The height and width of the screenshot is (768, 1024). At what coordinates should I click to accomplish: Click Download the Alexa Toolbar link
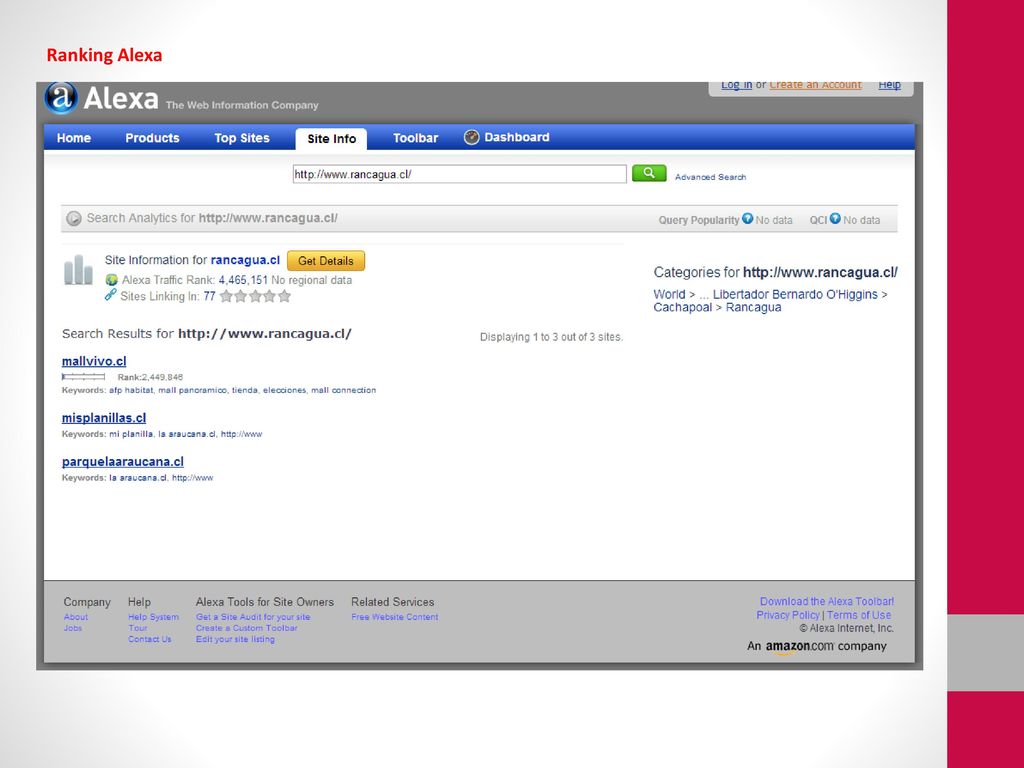point(827,601)
